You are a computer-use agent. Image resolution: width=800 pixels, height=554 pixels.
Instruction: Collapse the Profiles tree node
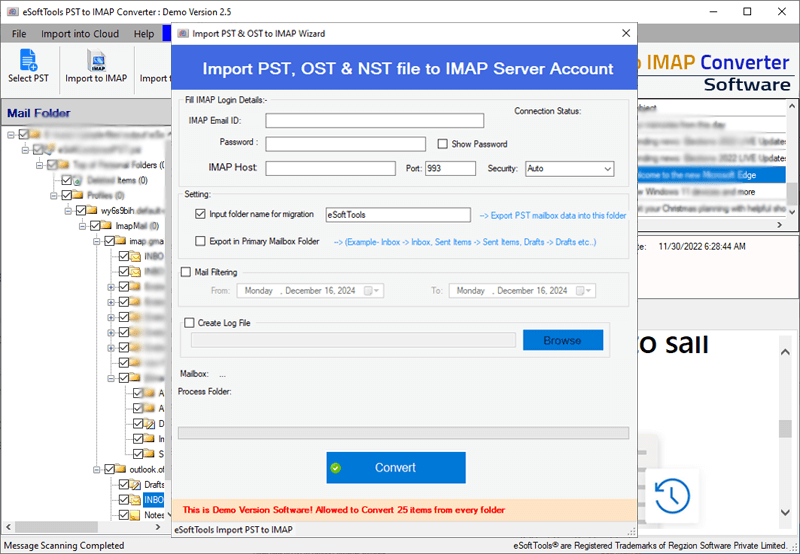point(54,195)
